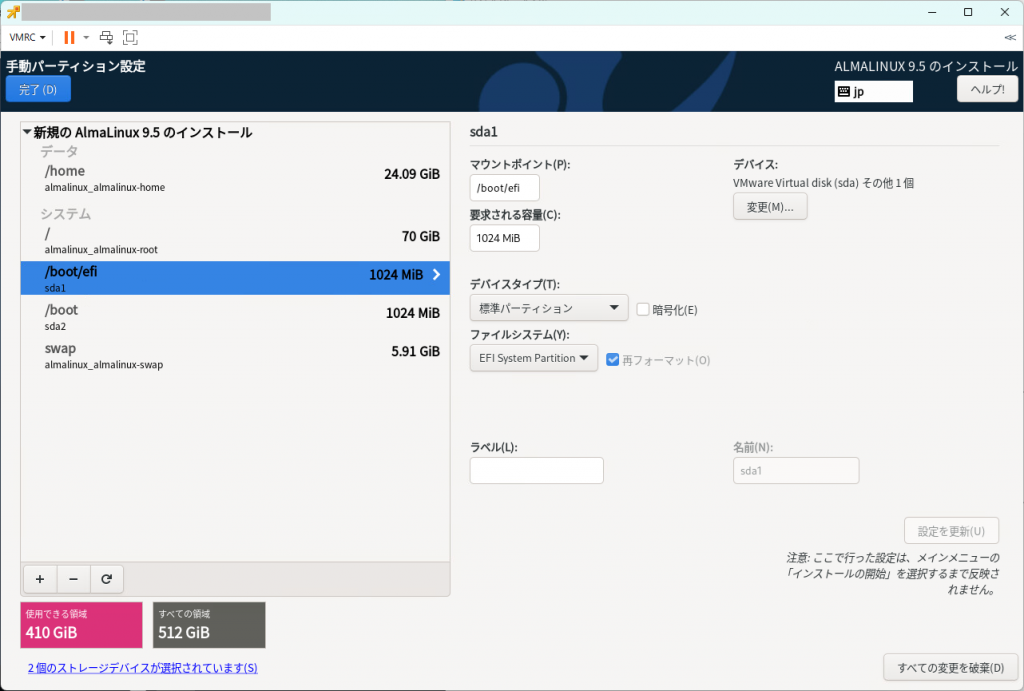Click the 使用できる領域 410 GiB box

coord(81,625)
